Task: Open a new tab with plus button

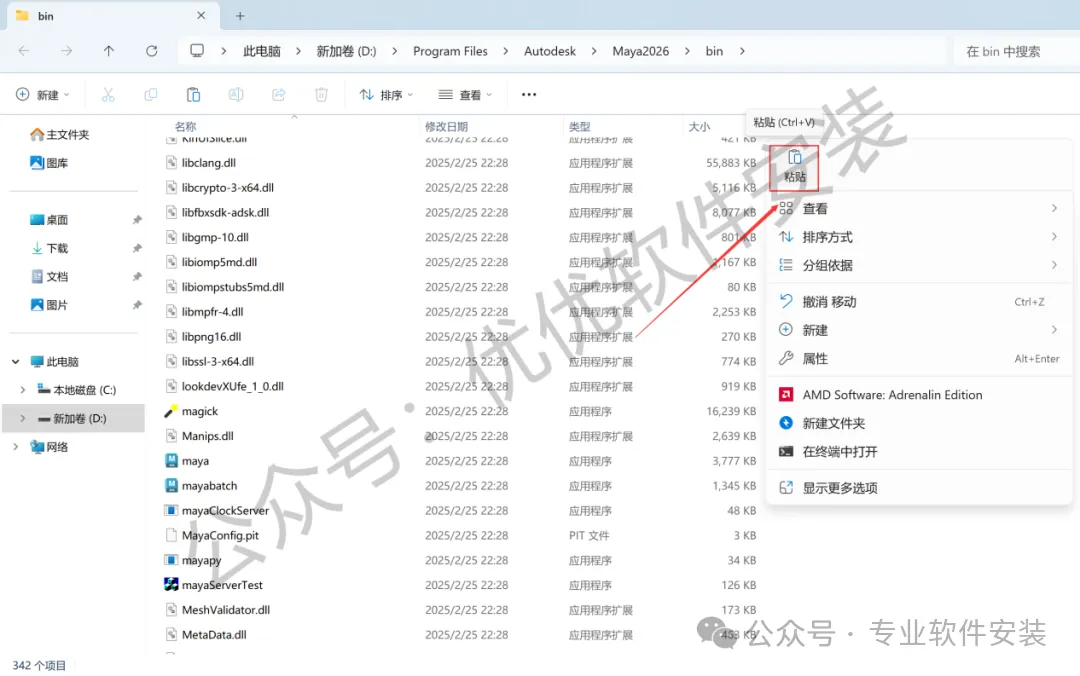Action: click(240, 16)
